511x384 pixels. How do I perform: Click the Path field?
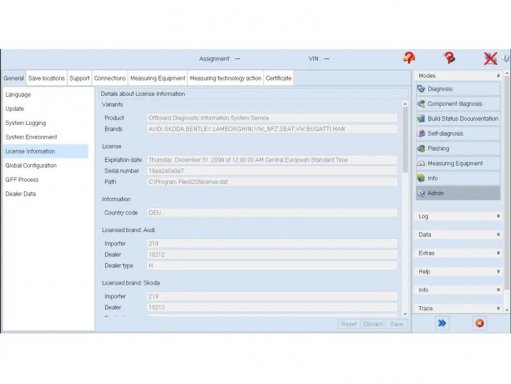coord(272,182)
